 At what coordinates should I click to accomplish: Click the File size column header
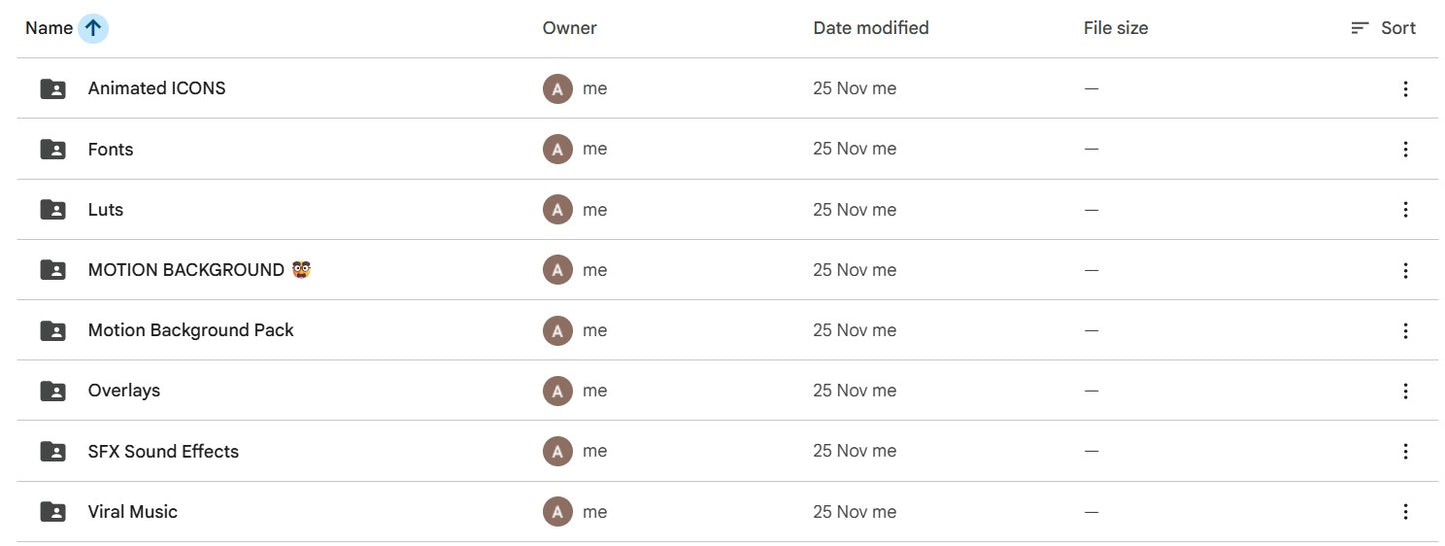click(x=1115, y=28)
